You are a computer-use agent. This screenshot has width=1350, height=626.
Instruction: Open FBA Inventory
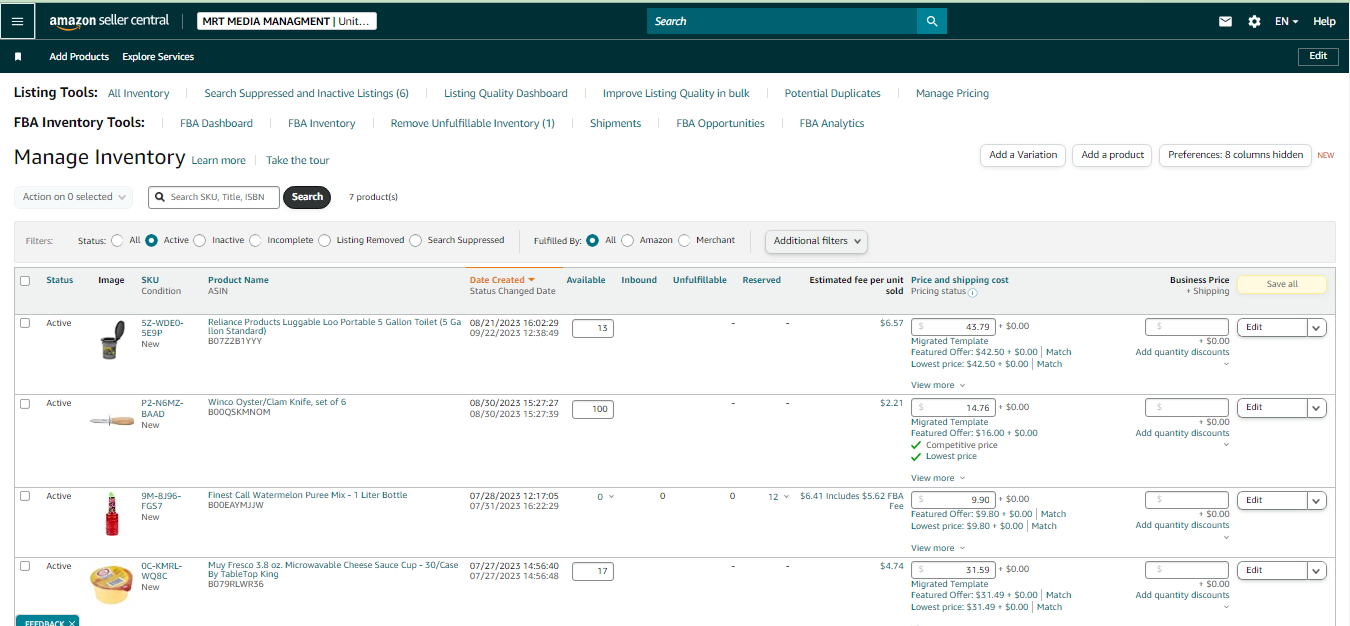(x=321, y=123)
